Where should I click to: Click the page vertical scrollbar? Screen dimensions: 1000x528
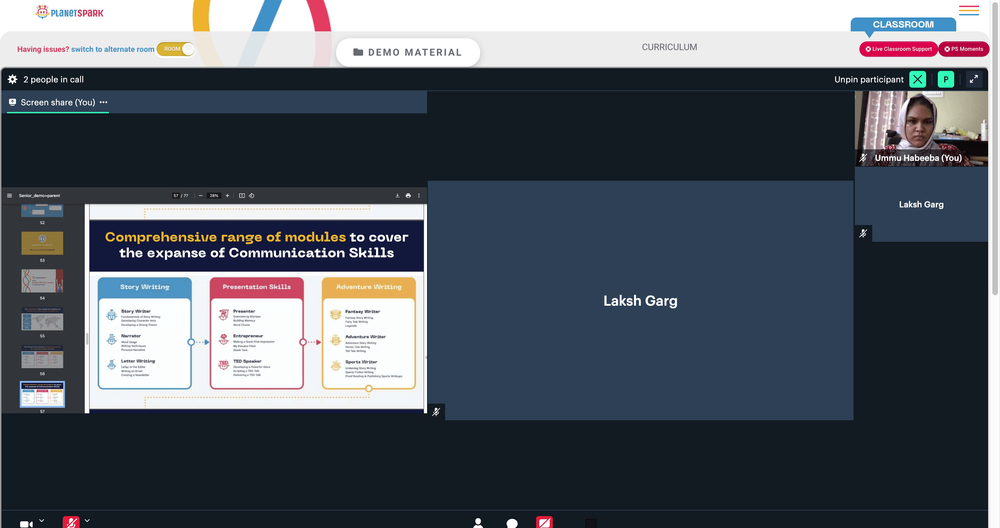[x=995, y=147]
